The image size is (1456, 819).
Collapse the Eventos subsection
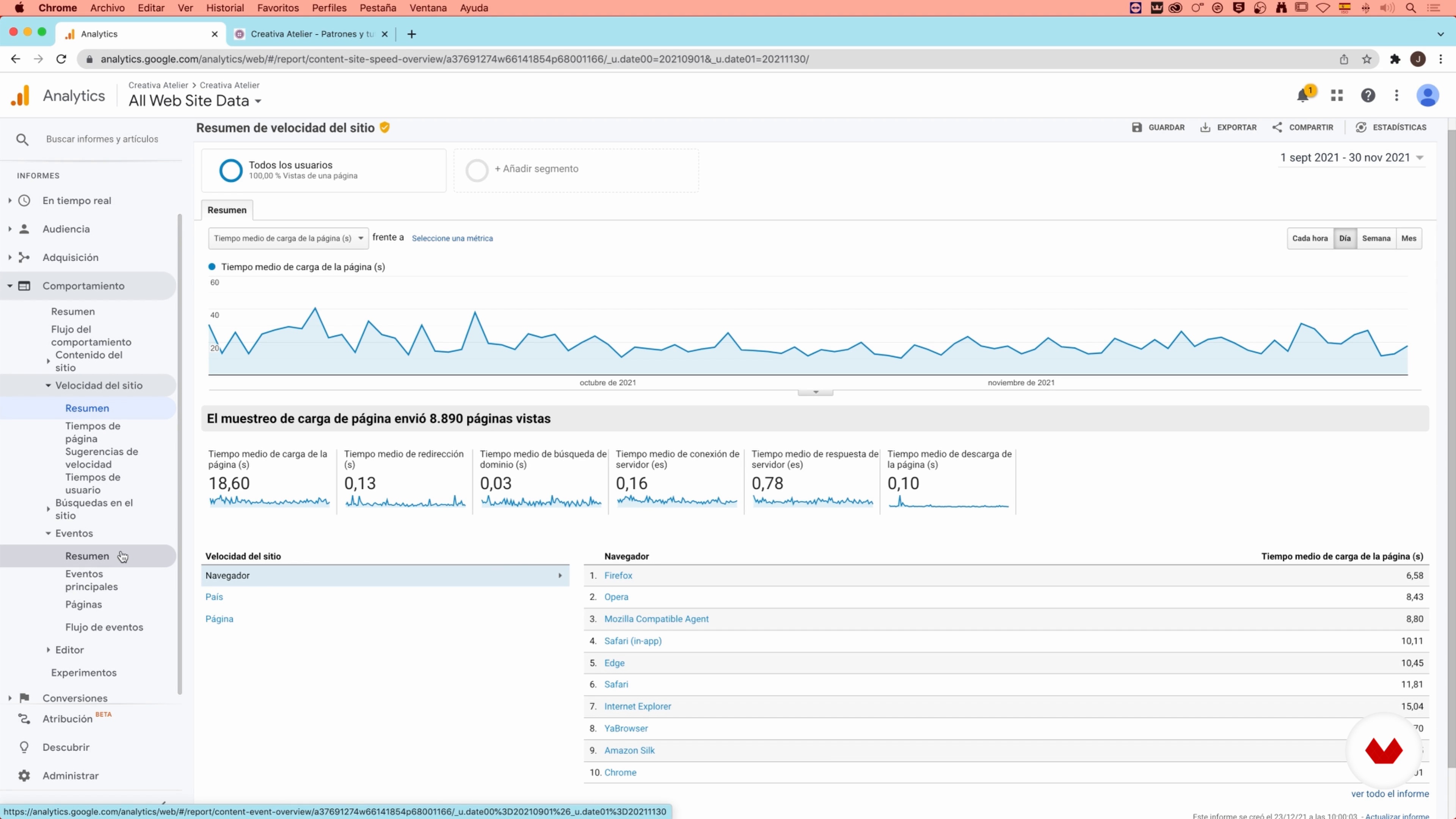coord(48,533)
